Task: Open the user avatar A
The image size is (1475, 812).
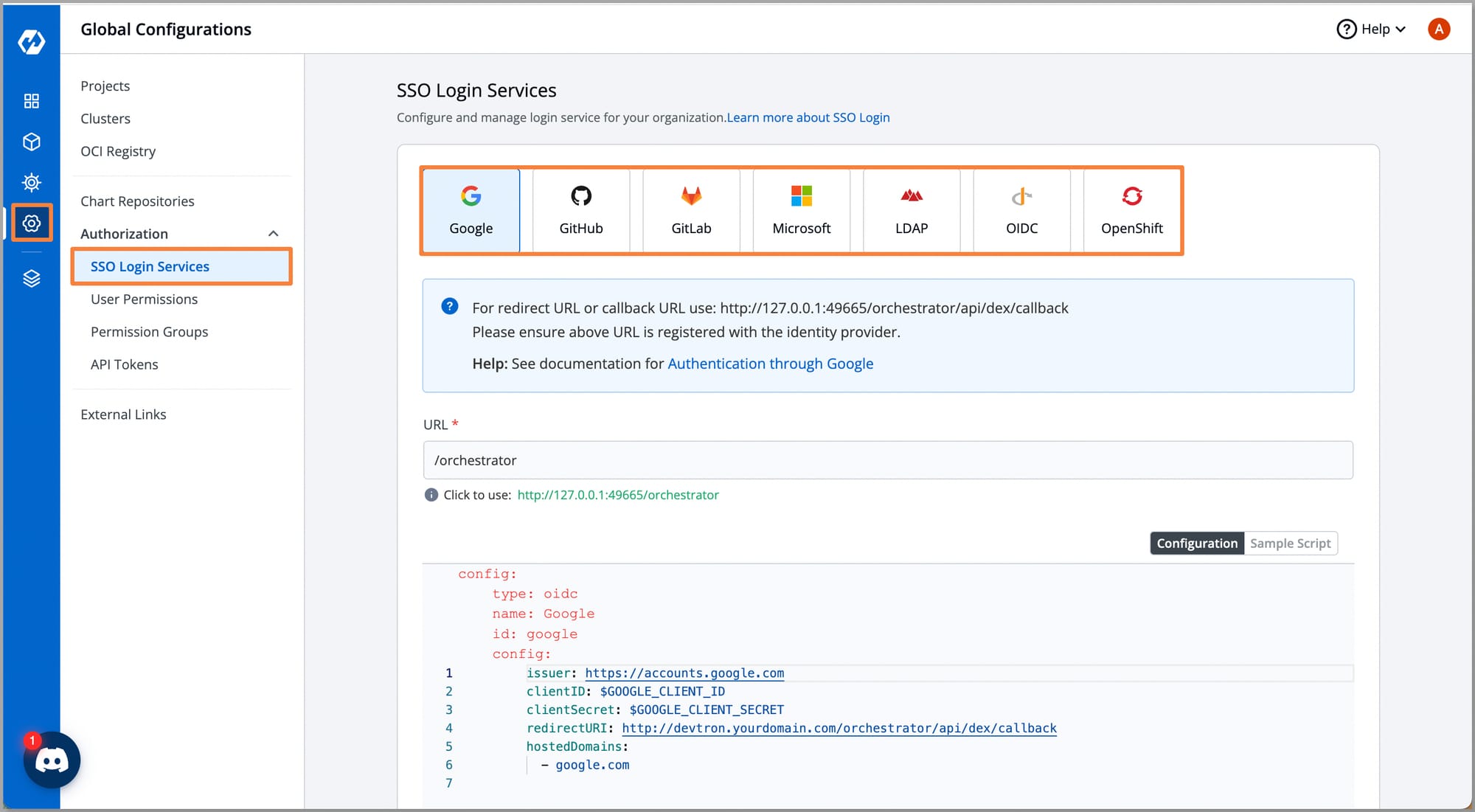Action: pyautogui.click(x=1438, y=29)
